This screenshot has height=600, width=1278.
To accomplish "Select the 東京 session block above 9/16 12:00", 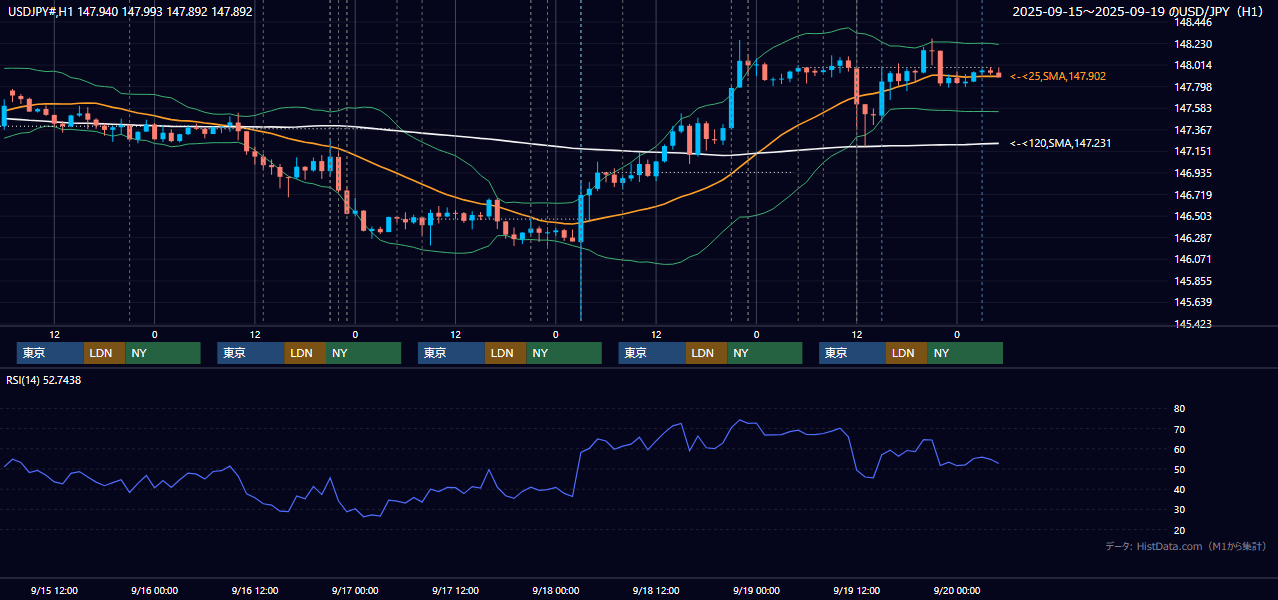I will point(251,353).
